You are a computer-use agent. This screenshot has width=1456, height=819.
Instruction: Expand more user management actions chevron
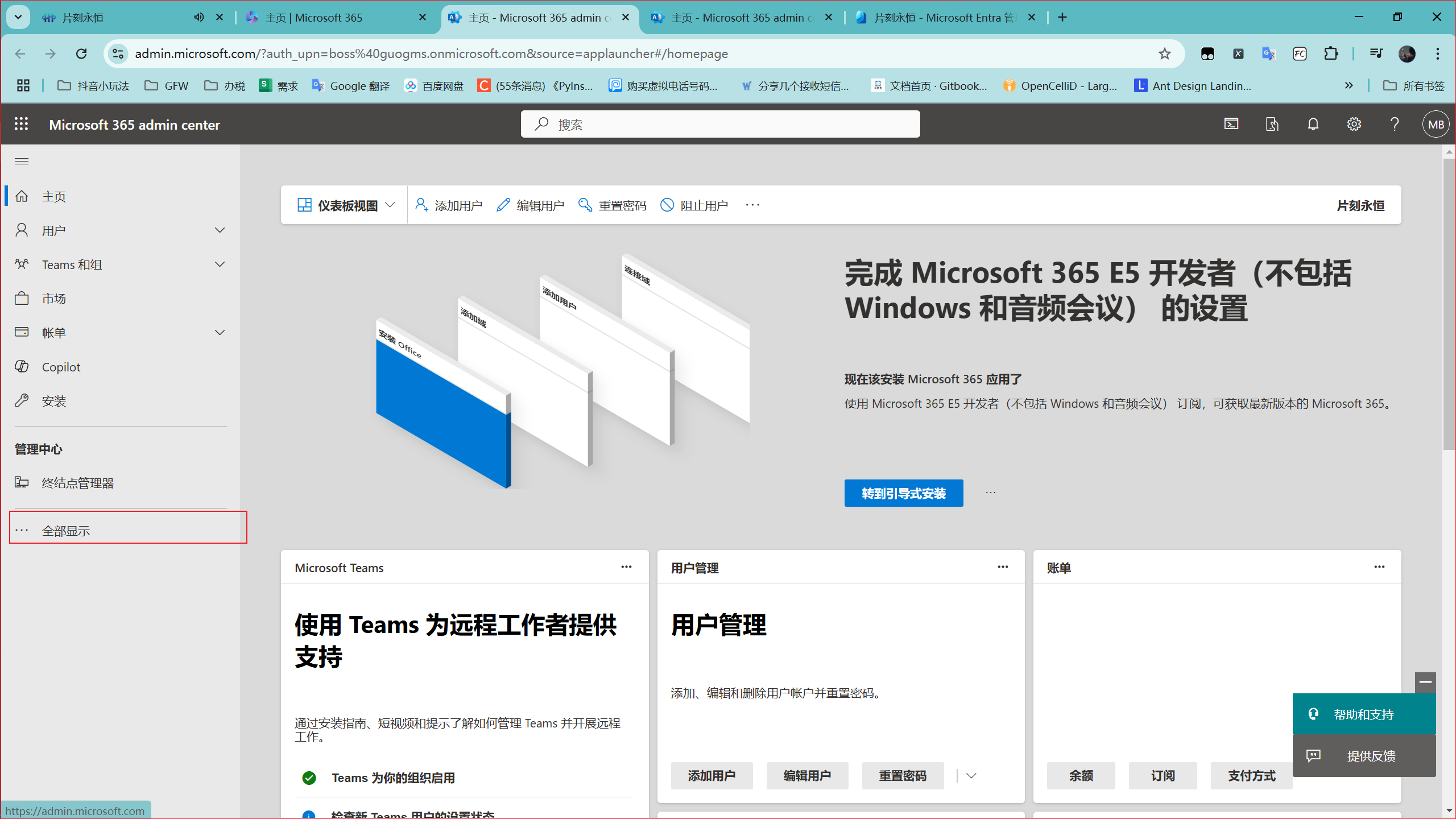click(971, 776)
